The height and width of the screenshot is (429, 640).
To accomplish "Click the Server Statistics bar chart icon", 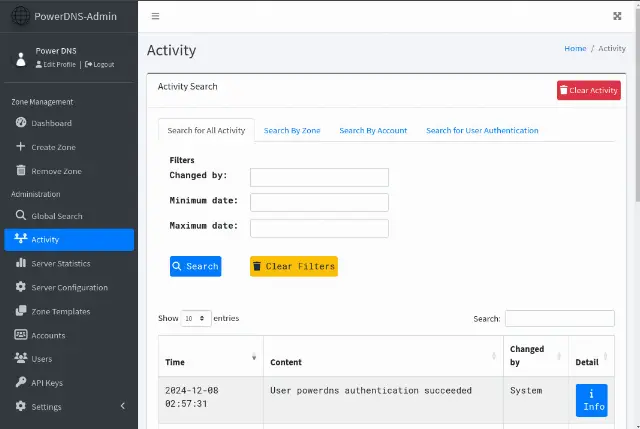I will (21, 262).
